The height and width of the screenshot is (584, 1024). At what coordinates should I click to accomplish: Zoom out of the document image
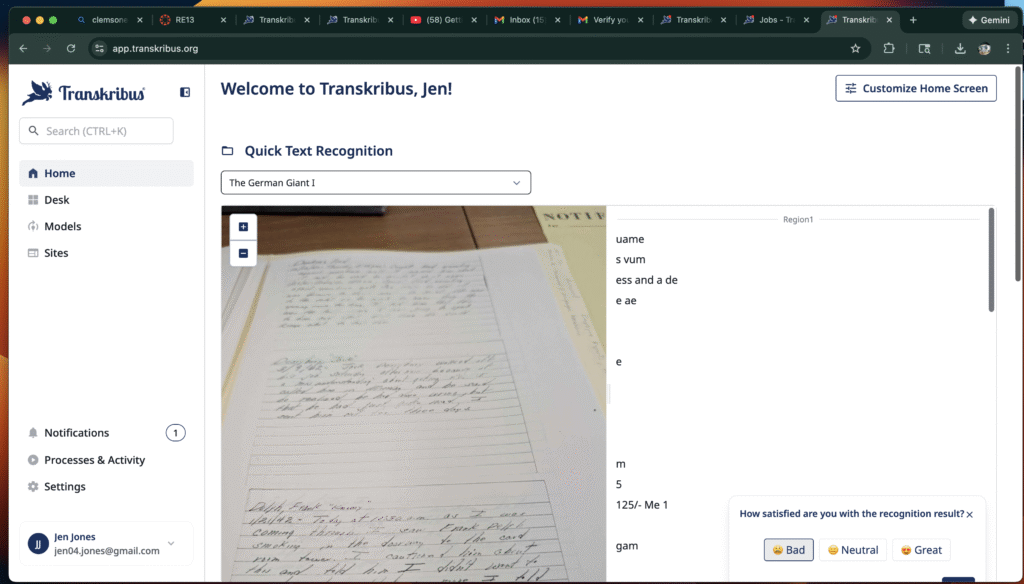(243, 254)
